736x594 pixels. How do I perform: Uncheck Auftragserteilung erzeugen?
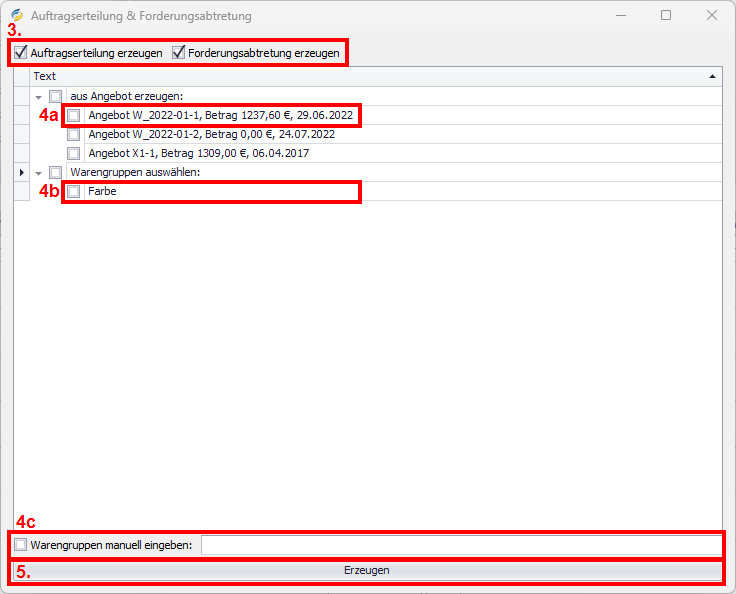(21, 53)
